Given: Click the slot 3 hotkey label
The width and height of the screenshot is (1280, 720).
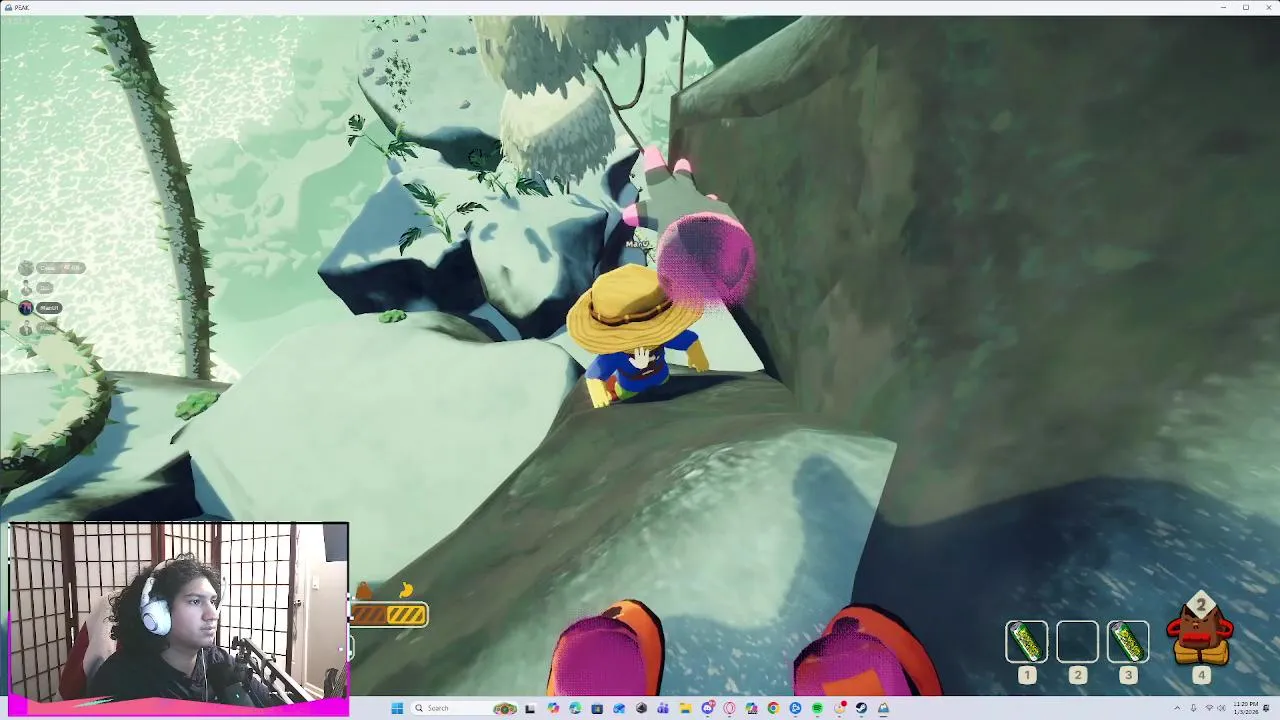Looking at the screenshot, I should 1128,676.
